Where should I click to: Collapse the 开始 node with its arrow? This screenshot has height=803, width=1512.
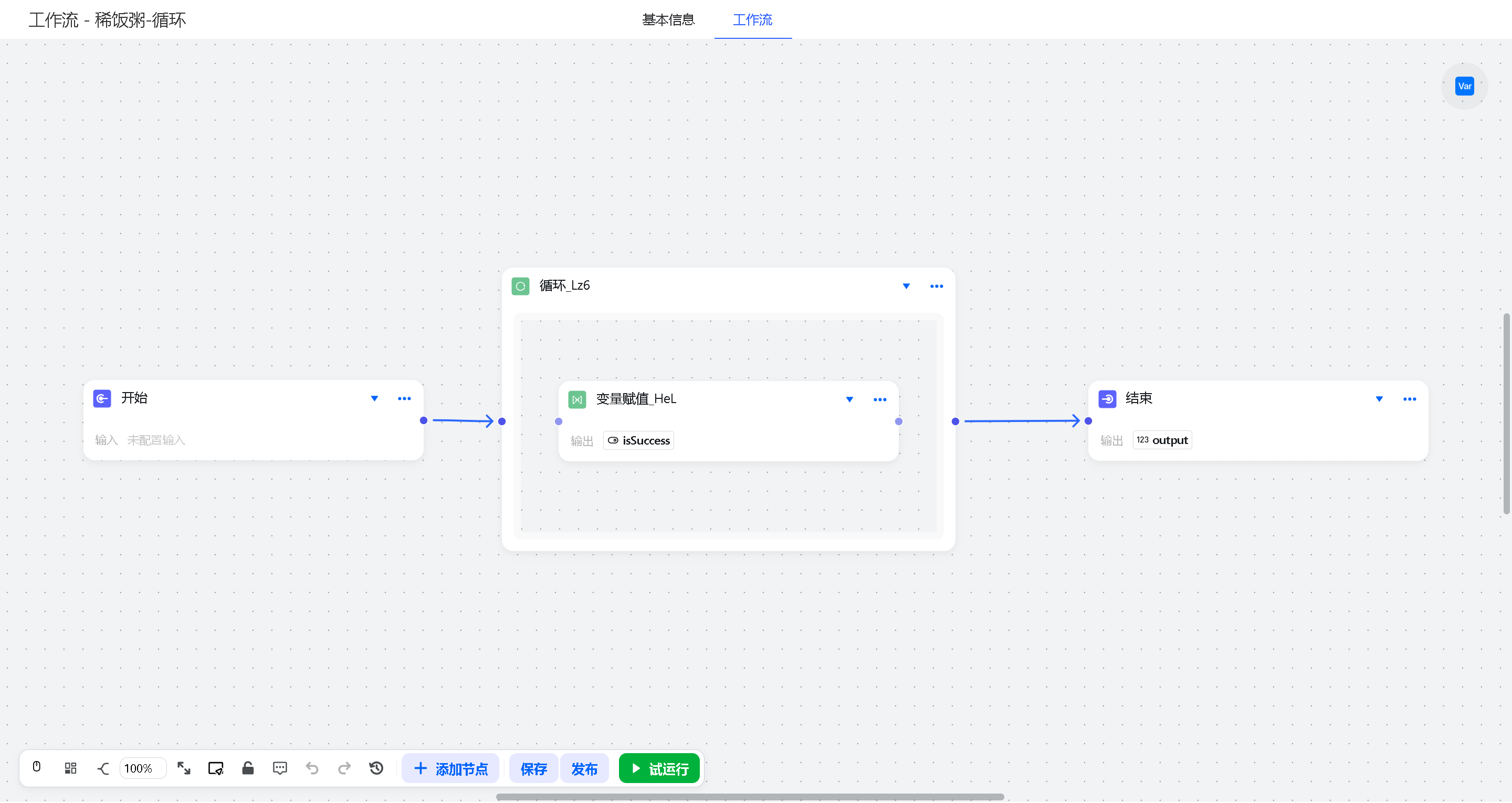point(374,398)
